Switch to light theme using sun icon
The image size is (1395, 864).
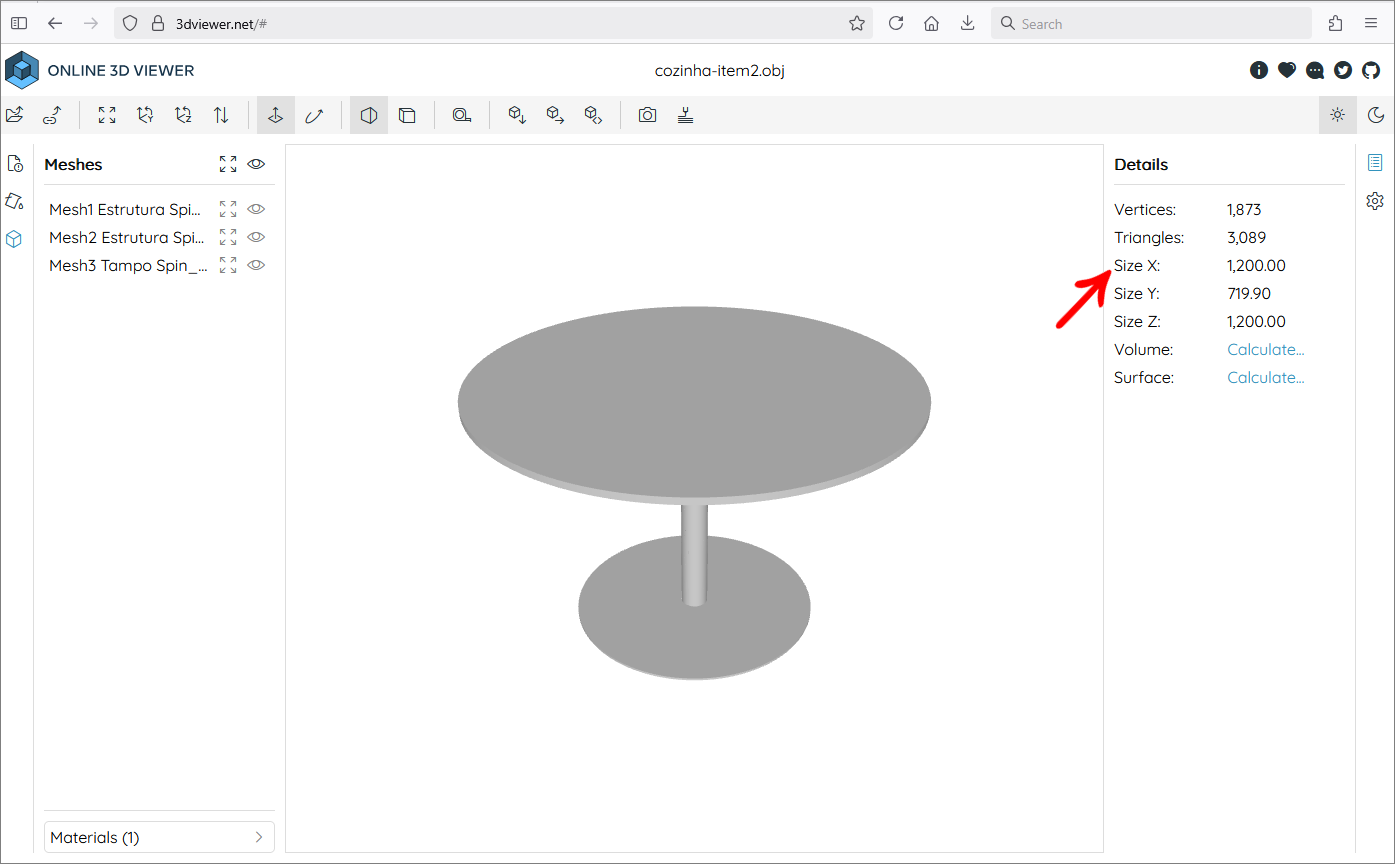(x=1338, y=115)
